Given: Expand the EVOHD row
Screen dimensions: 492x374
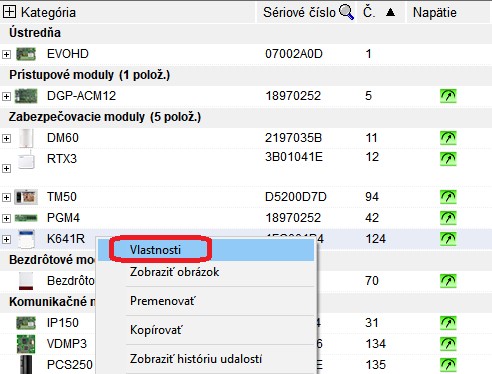Looking at the screenshot, I should [6, 54].
